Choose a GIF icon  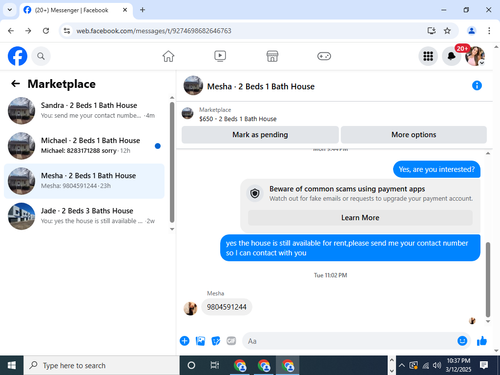(x=231, y=341)
